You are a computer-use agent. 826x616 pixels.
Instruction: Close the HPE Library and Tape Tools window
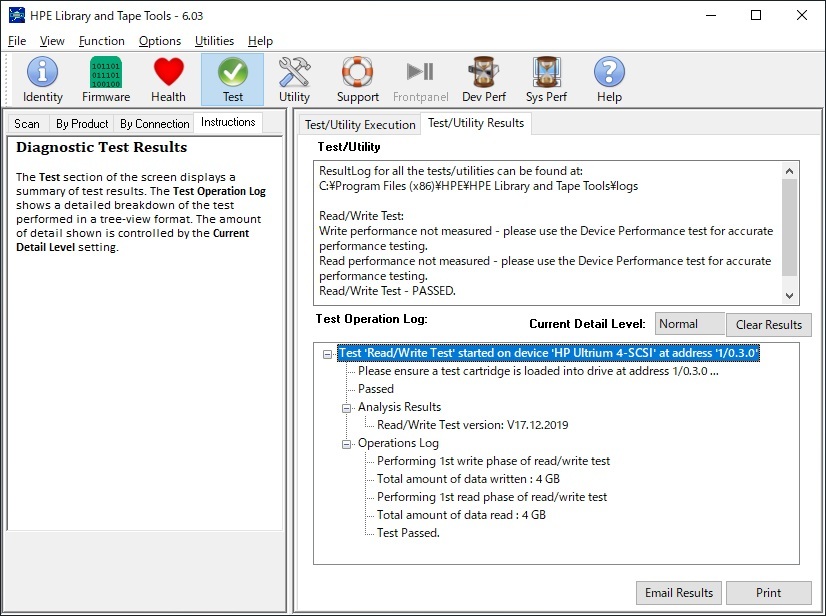pyautogui.click(x=802, y=15)
